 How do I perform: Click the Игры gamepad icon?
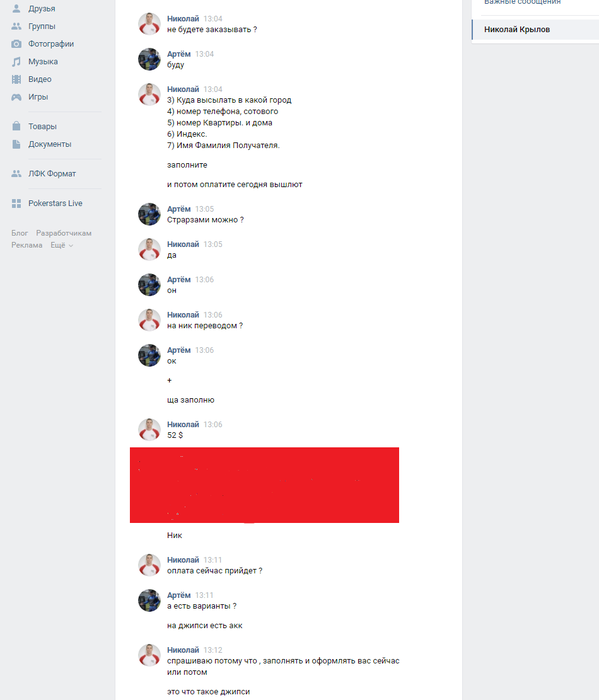click(16, 97)
